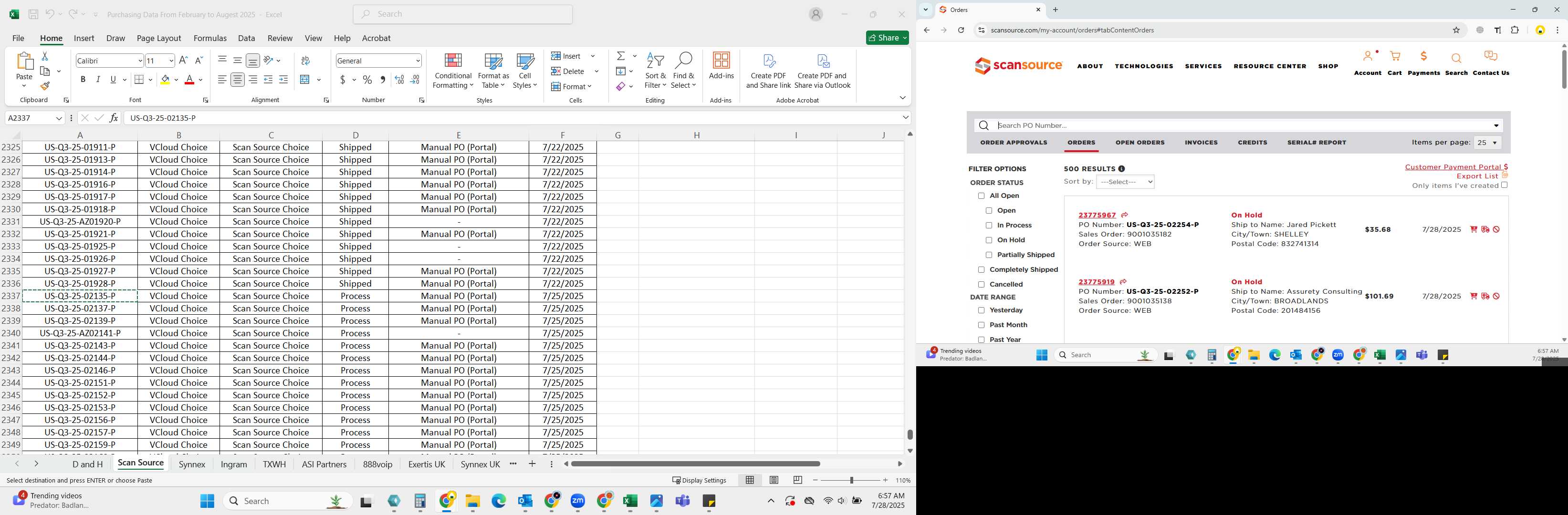The image size is (1568, 515).
Task: Click Find & Select magnifier icon
Action: (684, 71)
